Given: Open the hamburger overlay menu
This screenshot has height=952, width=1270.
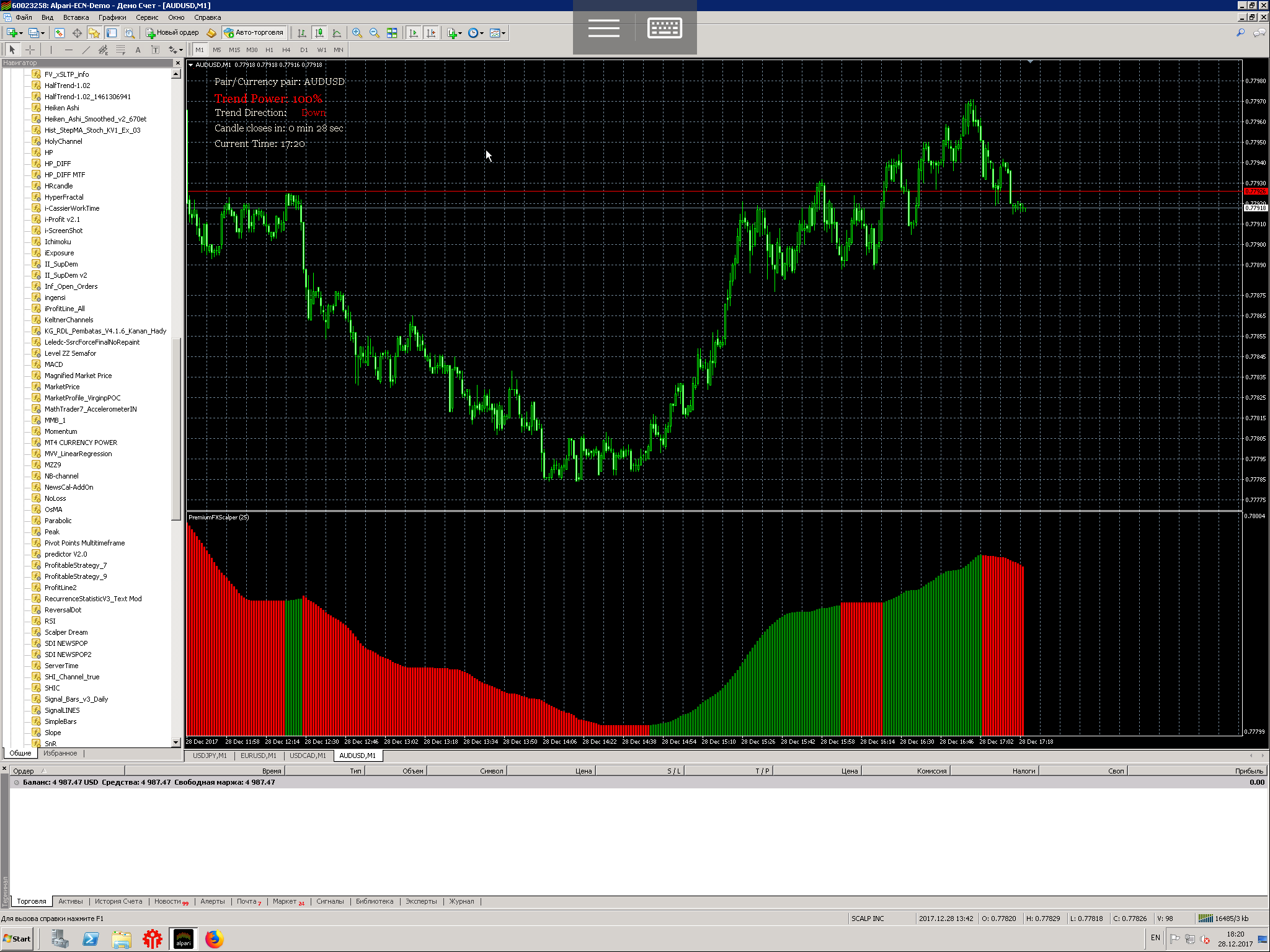Looking at the screenshot, I should click(604, 28).
